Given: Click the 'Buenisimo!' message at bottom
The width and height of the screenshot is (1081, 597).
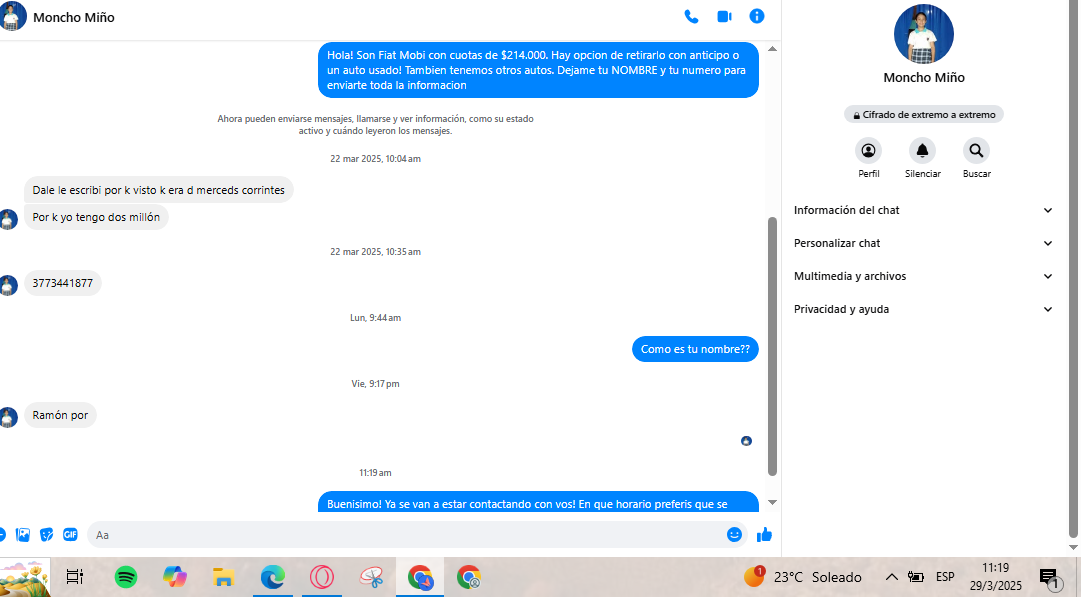Looking at the screenshot, I should [538, 502].
